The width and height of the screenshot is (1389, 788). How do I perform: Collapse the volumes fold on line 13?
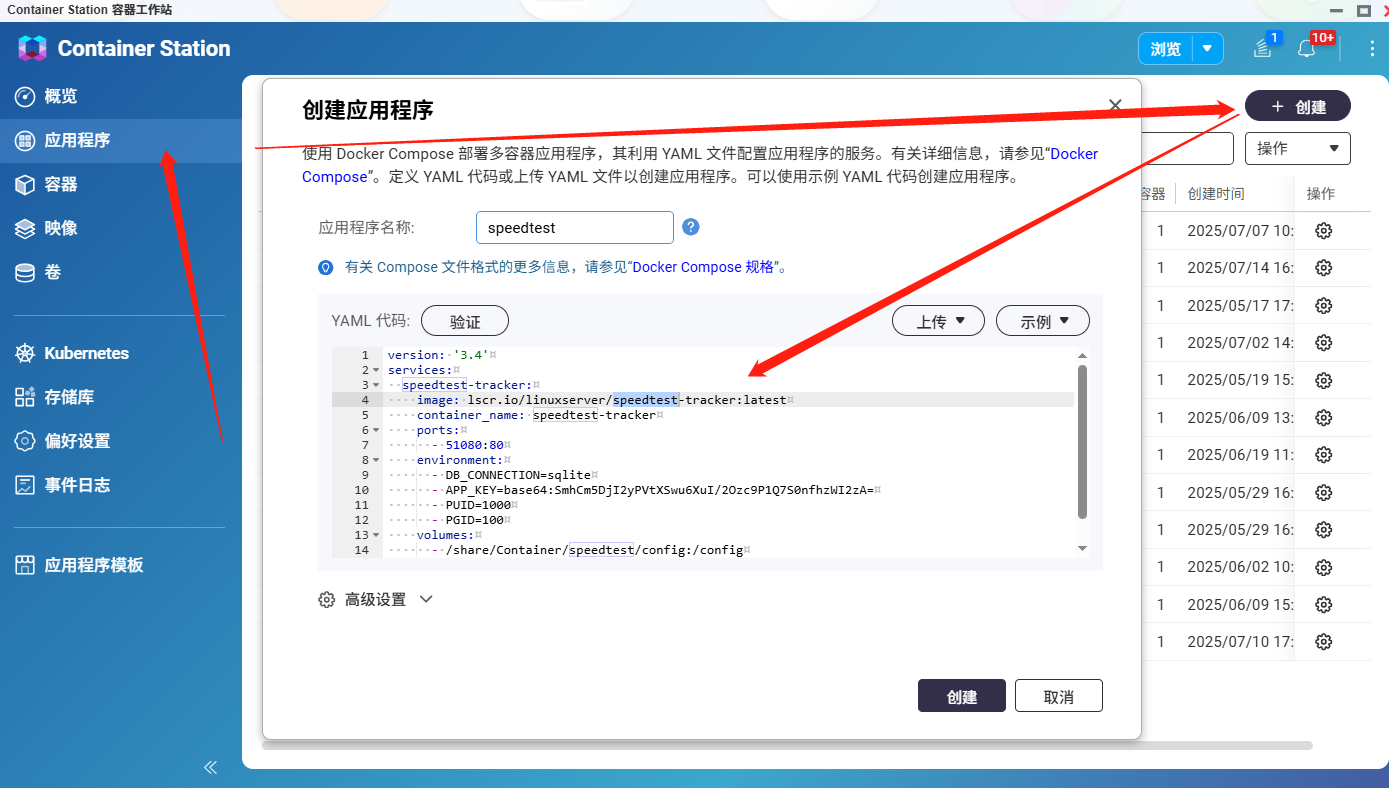coord(375,535)
